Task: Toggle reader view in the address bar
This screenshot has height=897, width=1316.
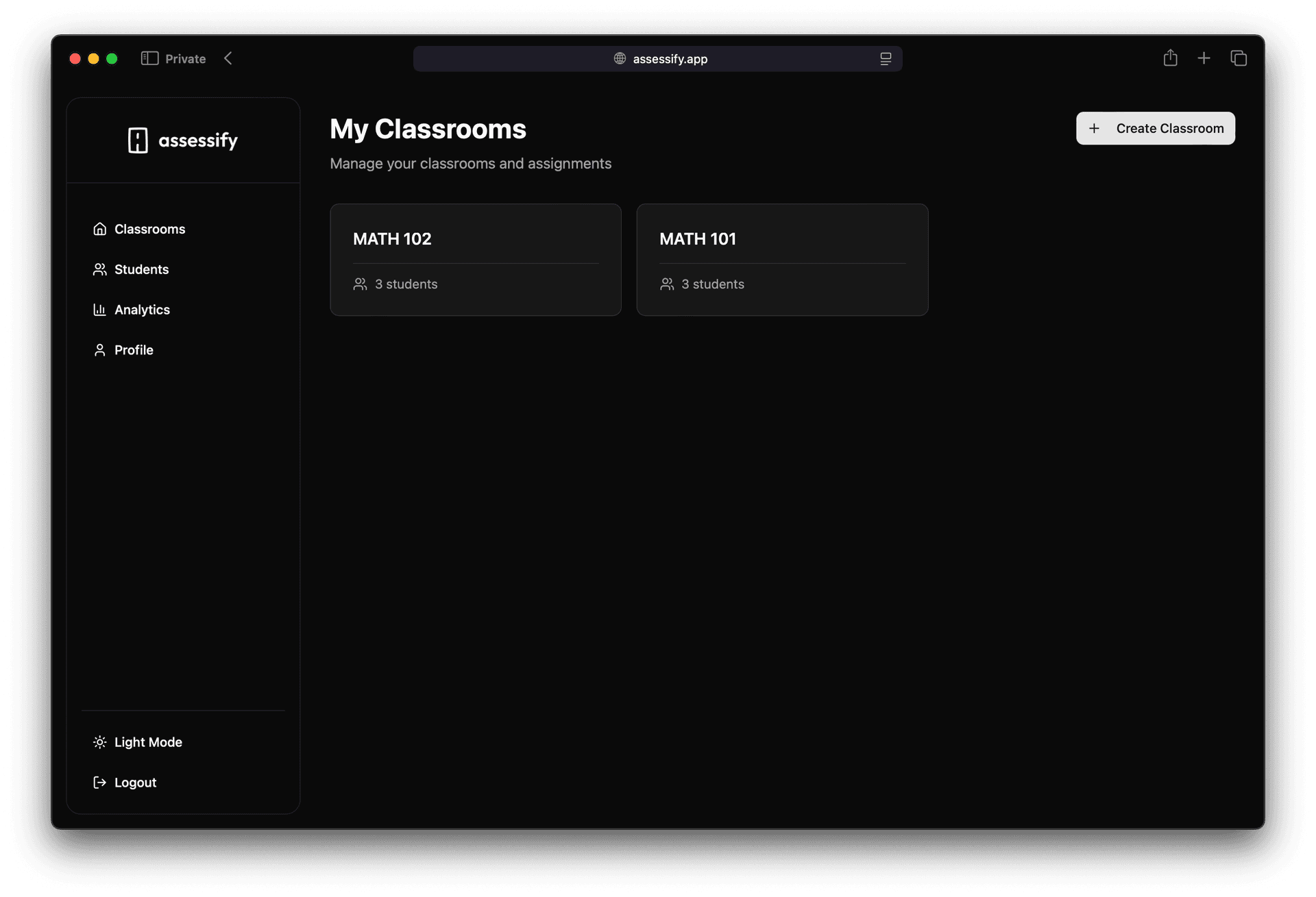Action: click(885, 59)
